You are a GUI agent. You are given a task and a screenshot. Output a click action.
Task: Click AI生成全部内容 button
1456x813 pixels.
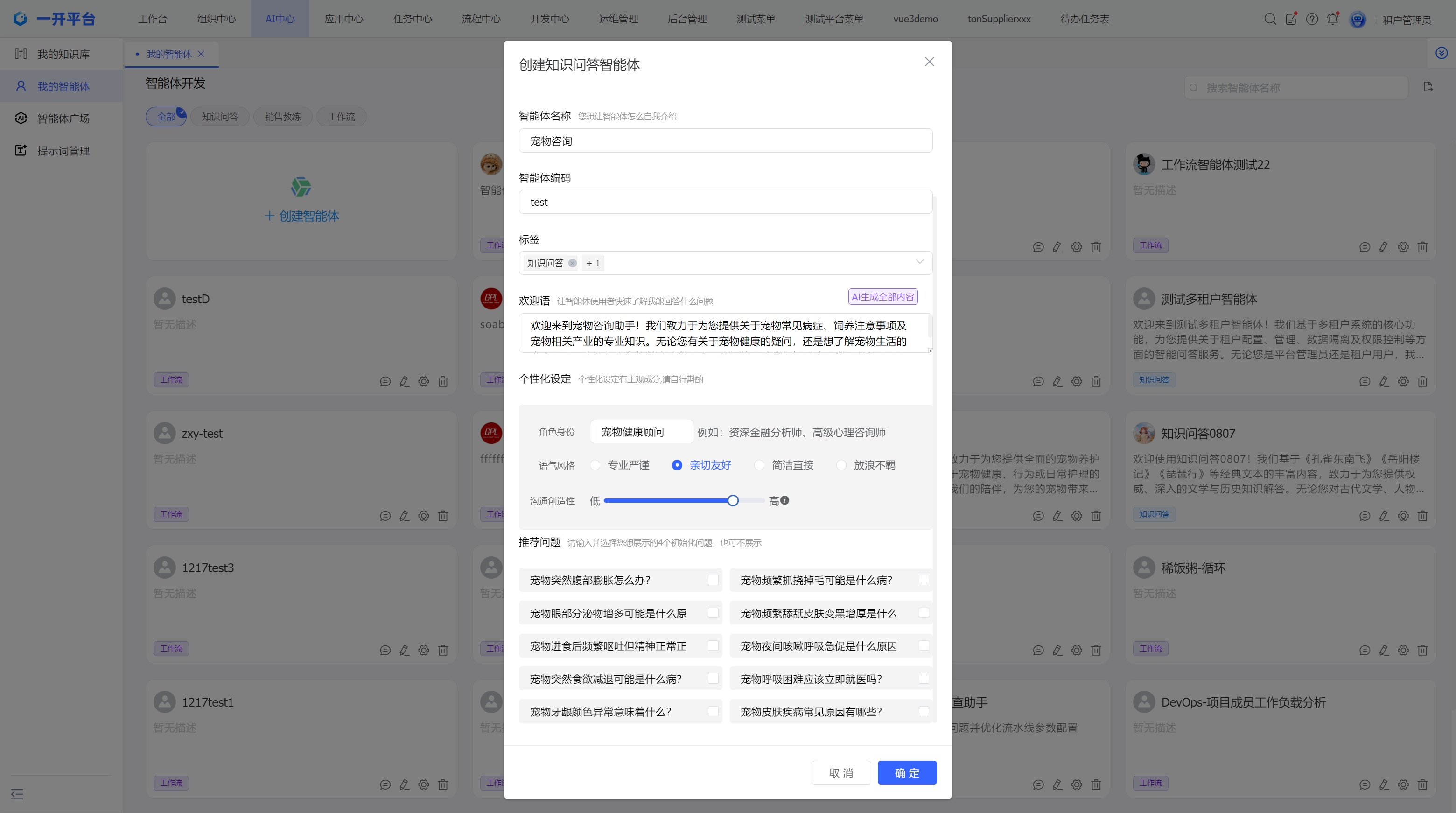(x=882, y=297)
